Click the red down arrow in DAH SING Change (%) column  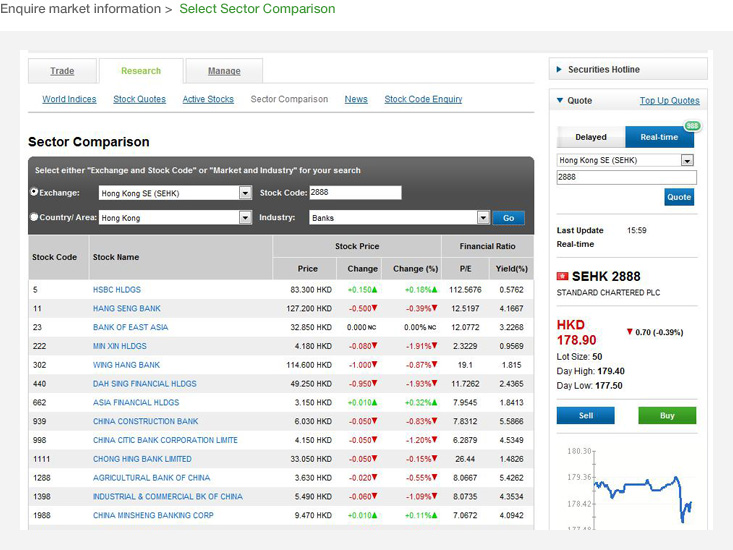tap(434, 383)
